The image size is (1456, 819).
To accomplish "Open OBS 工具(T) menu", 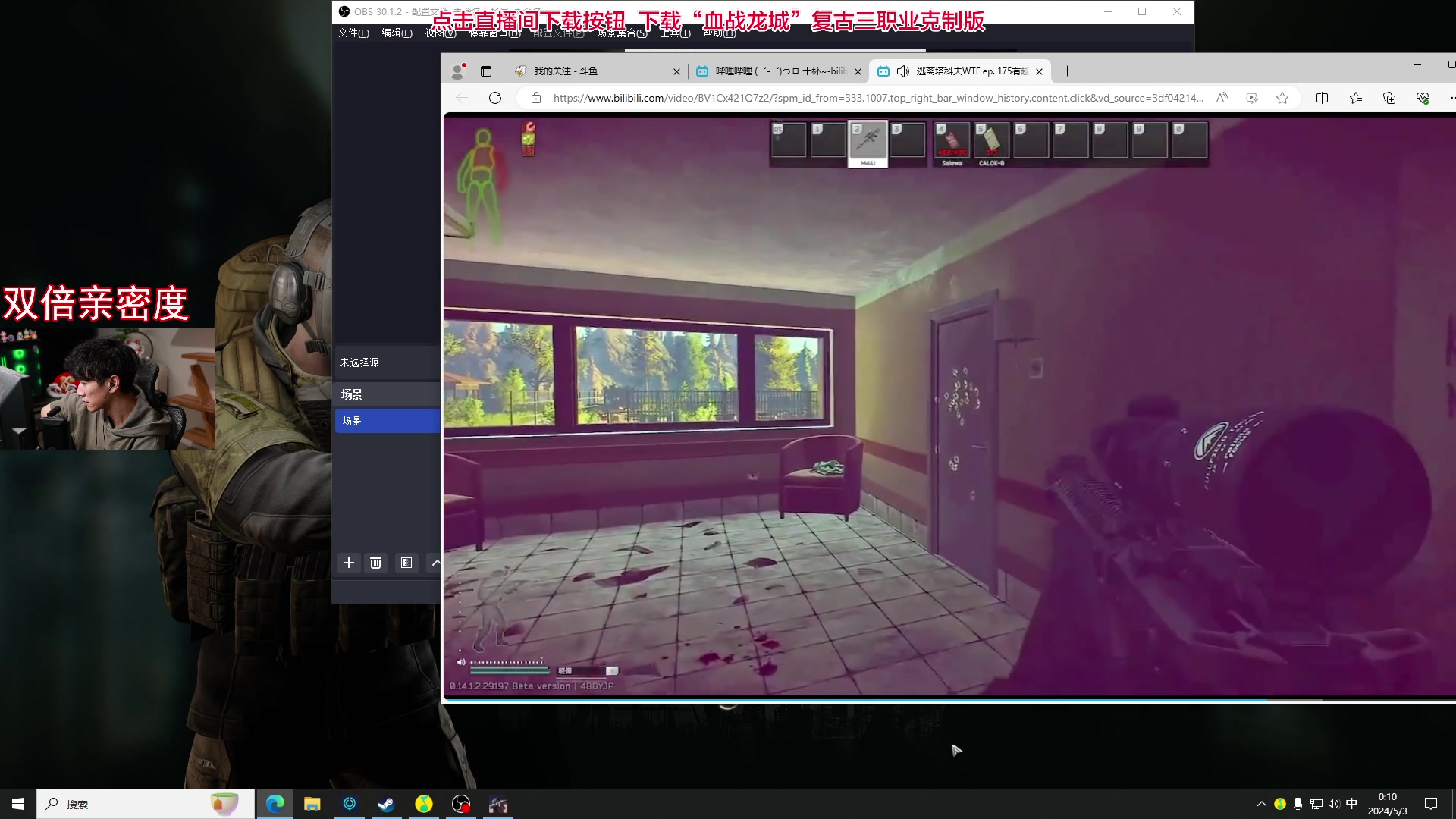I will (675, 33).
